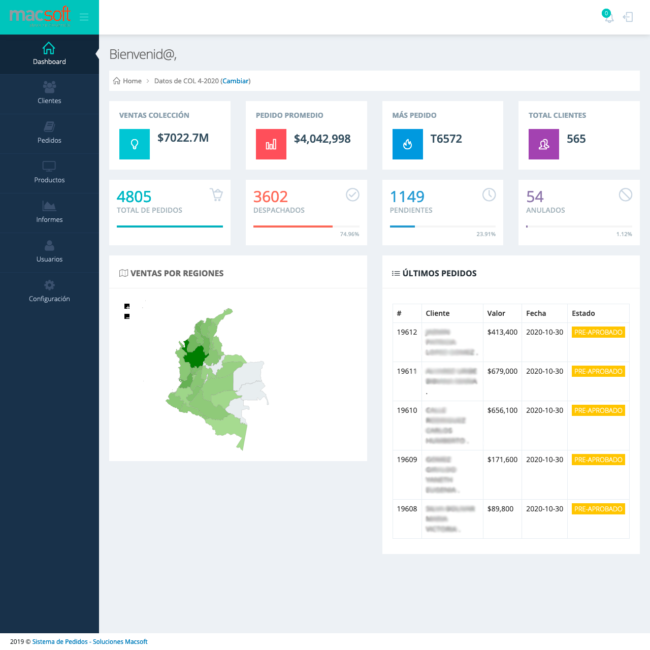Click the Soluciones Macsoft footer link
The width and height of the screenshot is (650, 650).
[120, 641]
